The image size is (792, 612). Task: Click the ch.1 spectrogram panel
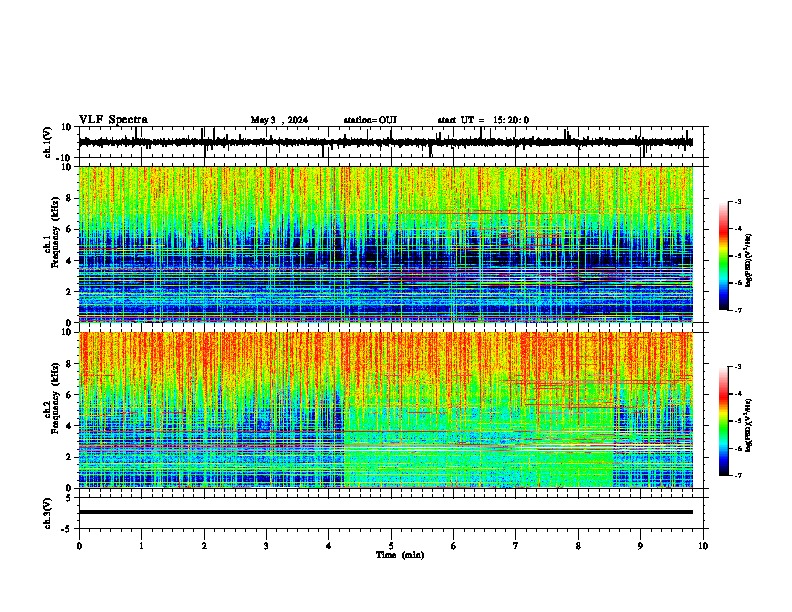[386, 244]
